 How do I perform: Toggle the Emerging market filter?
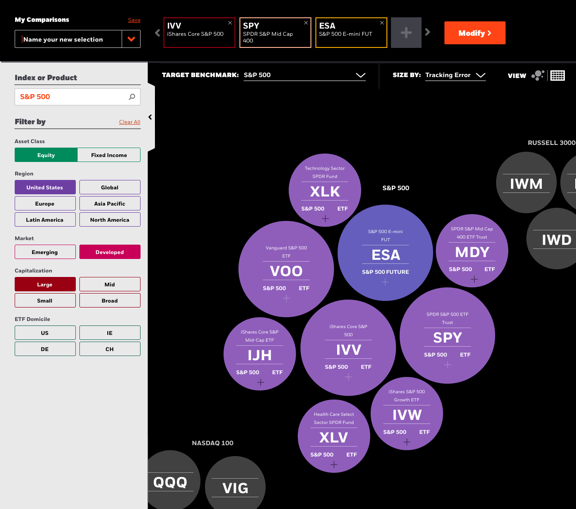click(x=45, y=252)
